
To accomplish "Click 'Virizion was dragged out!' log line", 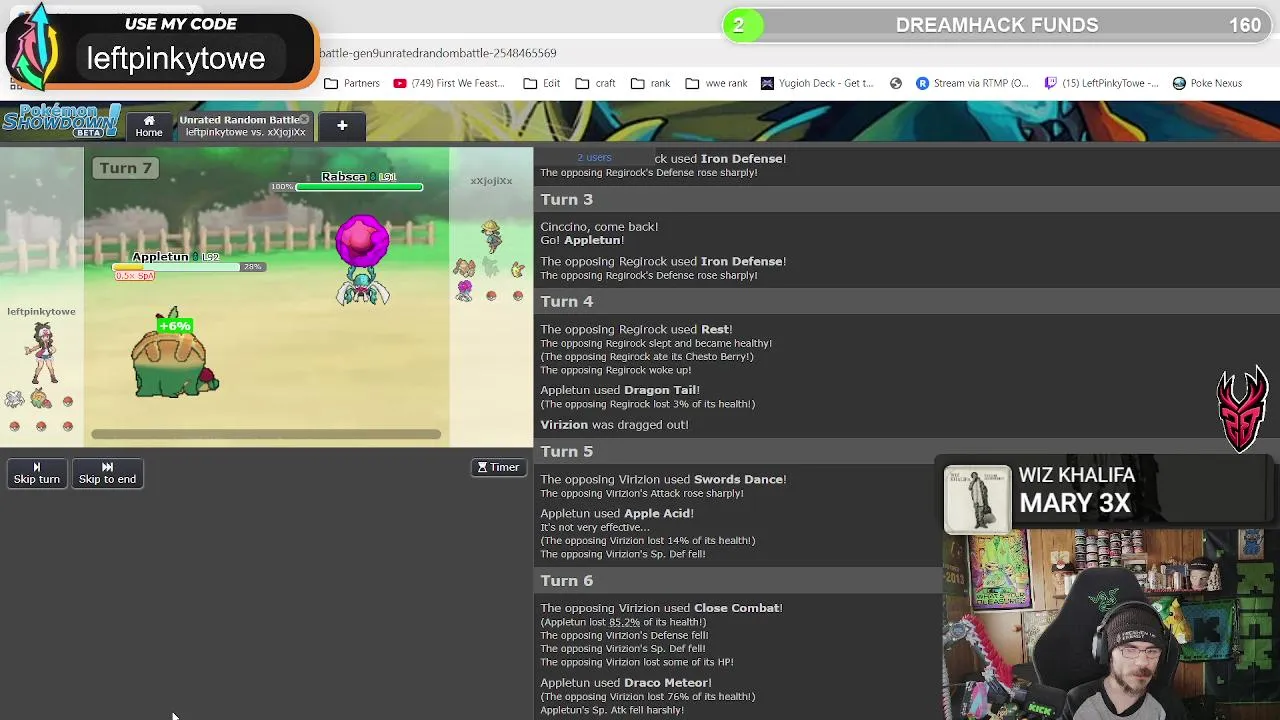I will 614,424.
